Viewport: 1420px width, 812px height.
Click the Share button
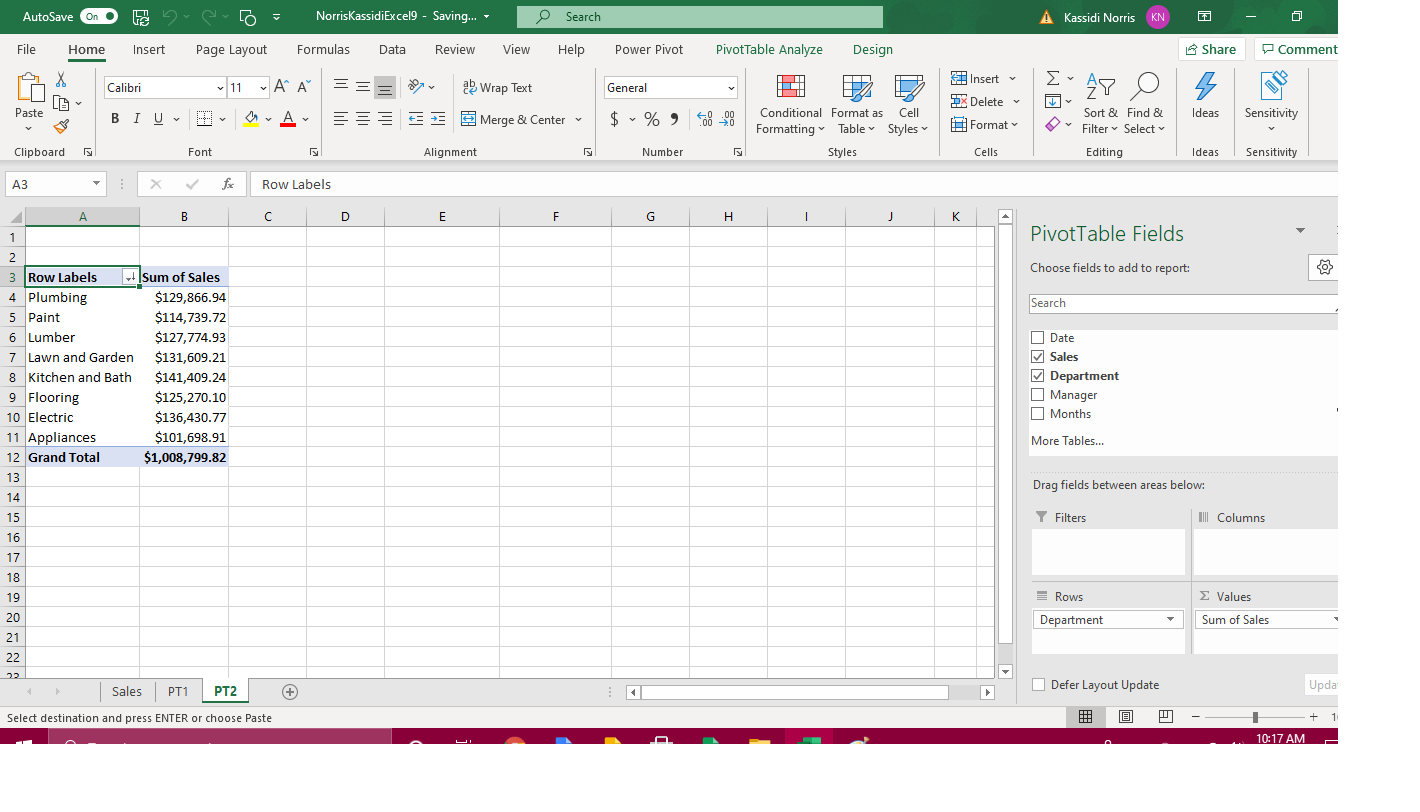point(1210,49)
